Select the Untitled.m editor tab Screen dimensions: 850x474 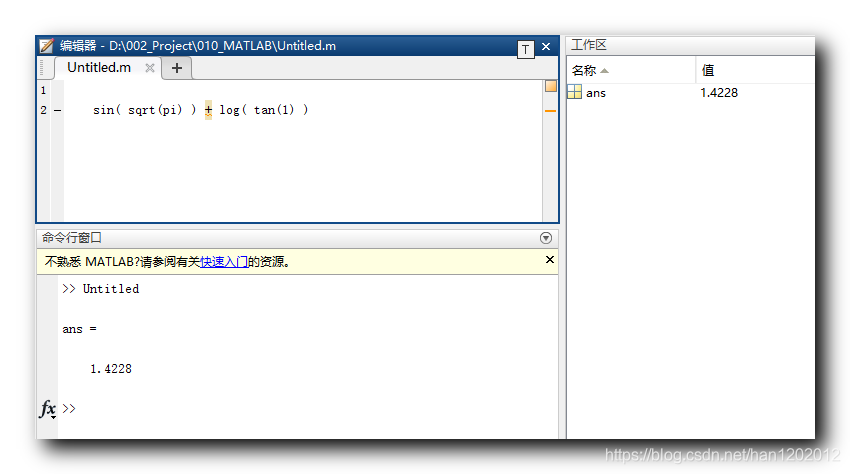pos(98,68)
